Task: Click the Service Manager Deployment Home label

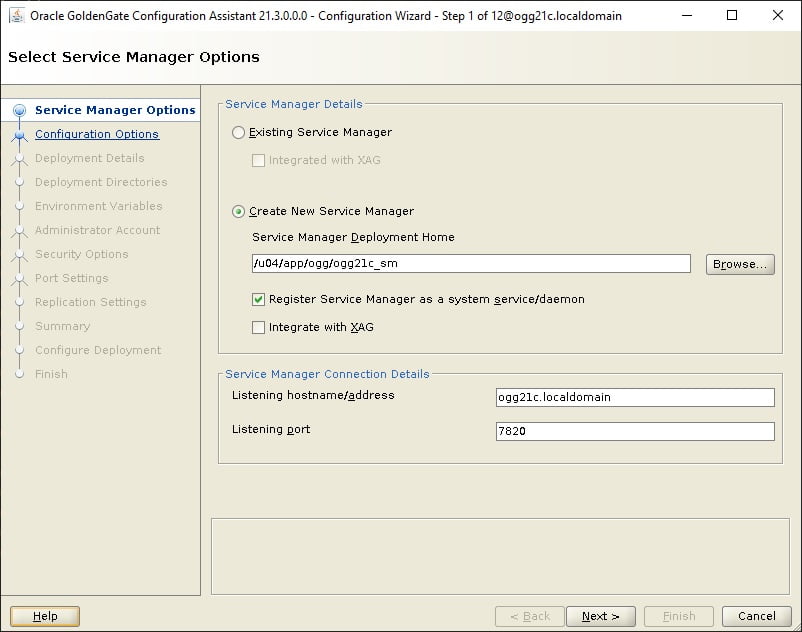Action: pos(353,237)
